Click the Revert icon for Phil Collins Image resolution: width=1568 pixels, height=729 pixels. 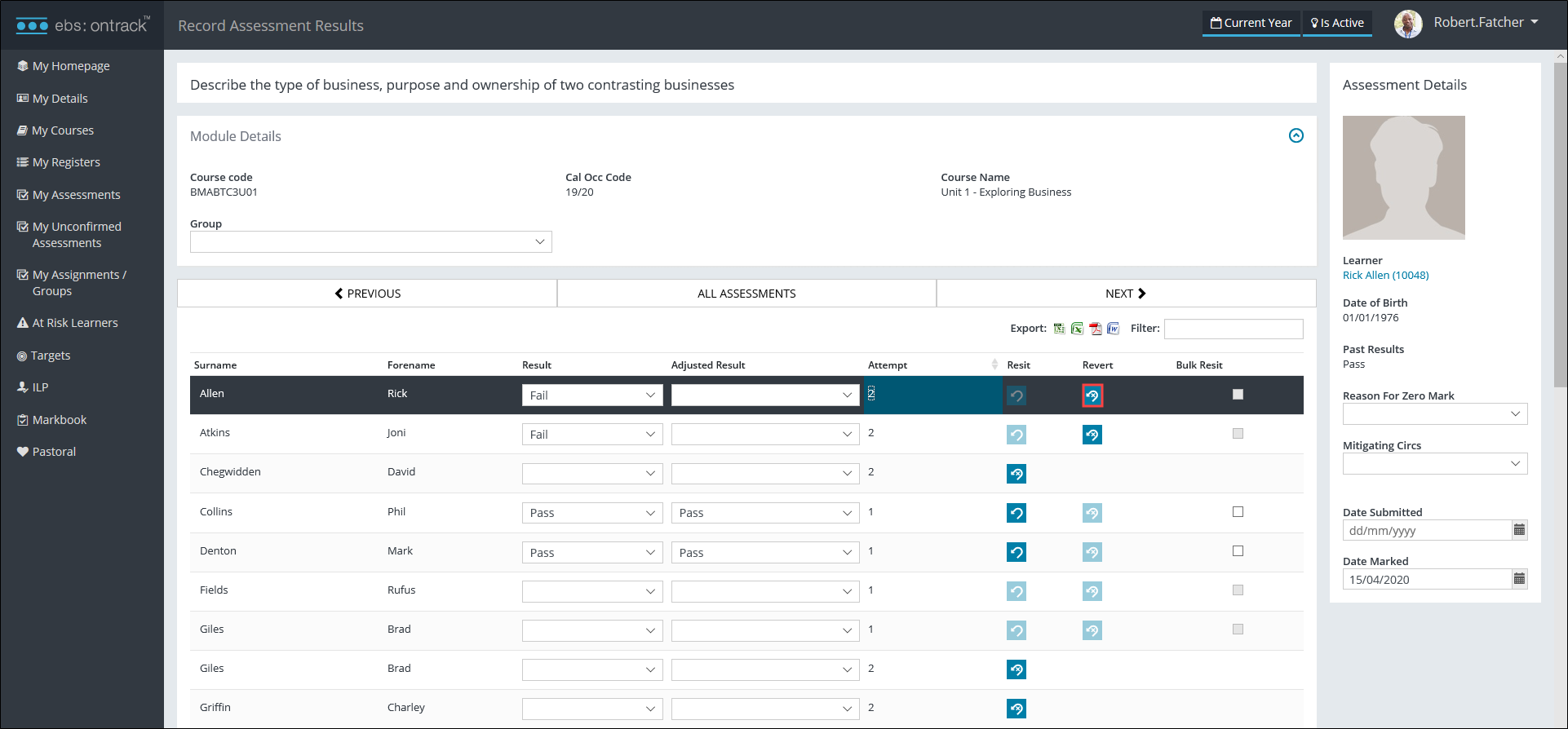coord(1092,513)
